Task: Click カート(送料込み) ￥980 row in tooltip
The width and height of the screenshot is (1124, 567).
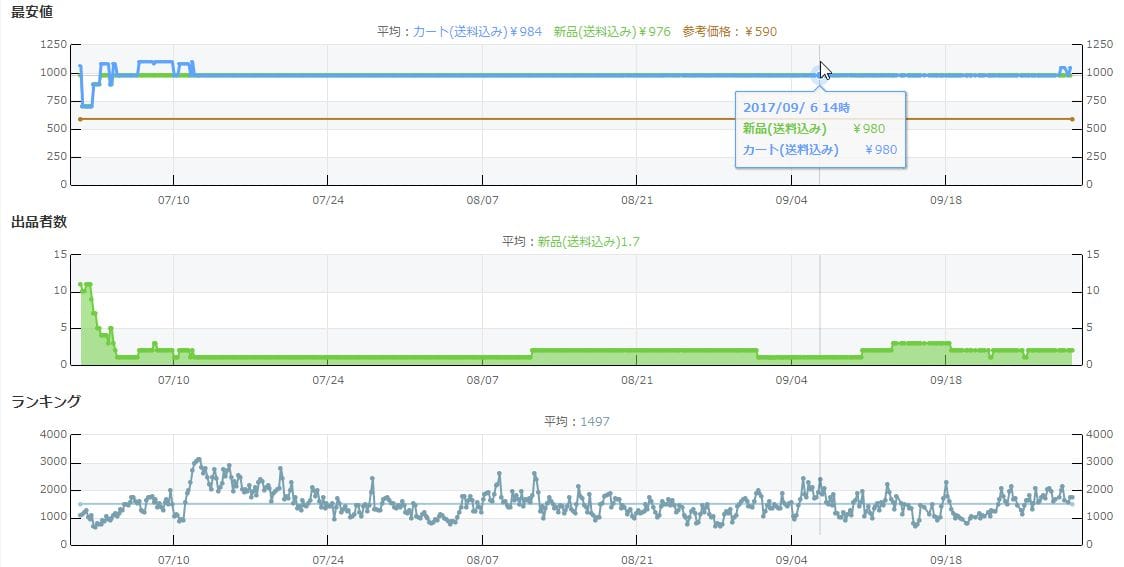Action: (x=820, y=150)
